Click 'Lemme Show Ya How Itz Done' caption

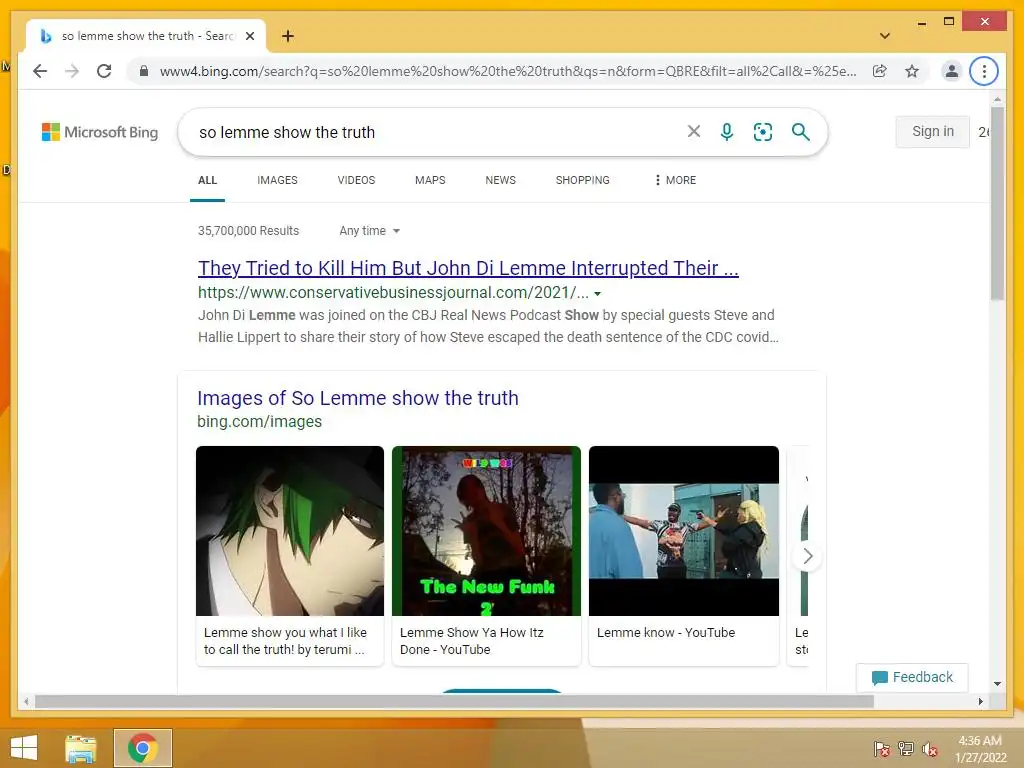point(472,641)
